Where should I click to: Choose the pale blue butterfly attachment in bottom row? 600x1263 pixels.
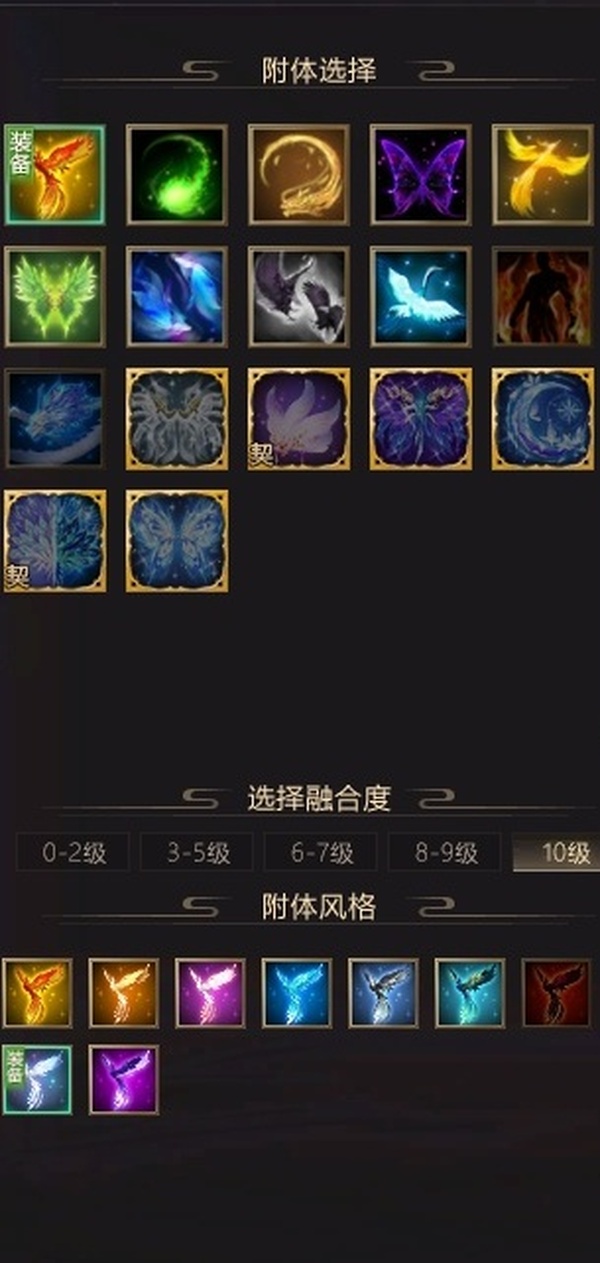tap(177, 540)
